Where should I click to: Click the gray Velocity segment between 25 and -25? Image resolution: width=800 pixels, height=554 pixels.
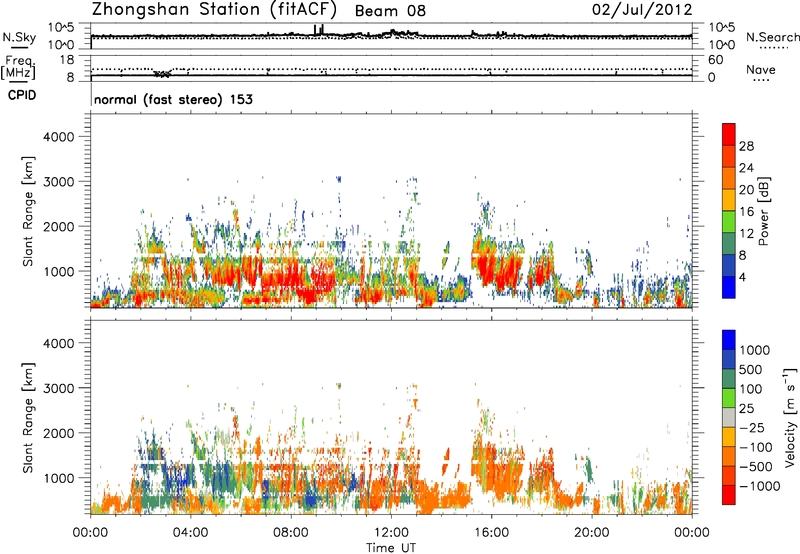pyautogui.click(x=729, y=417)
